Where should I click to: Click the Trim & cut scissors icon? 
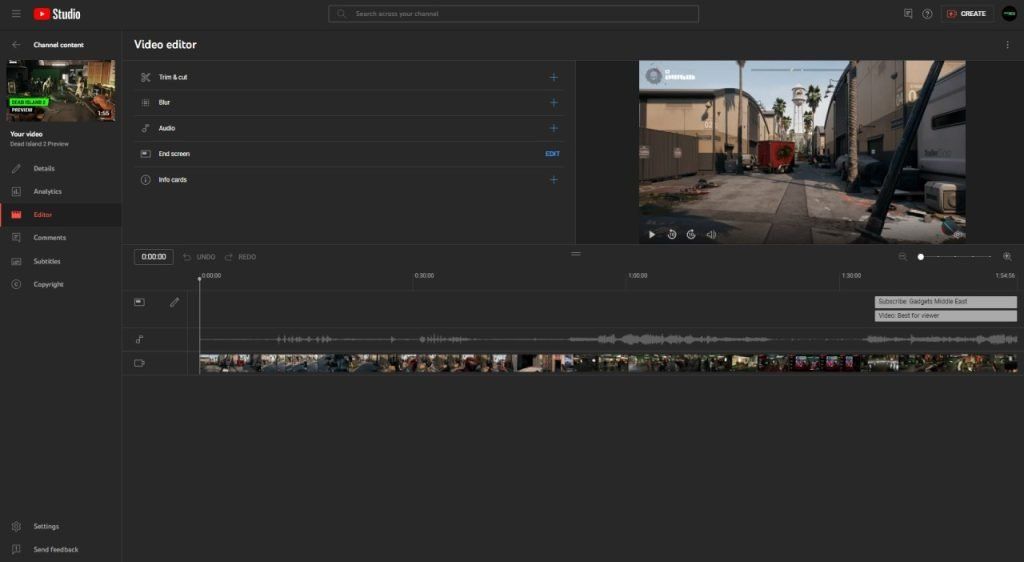(145, 77)
